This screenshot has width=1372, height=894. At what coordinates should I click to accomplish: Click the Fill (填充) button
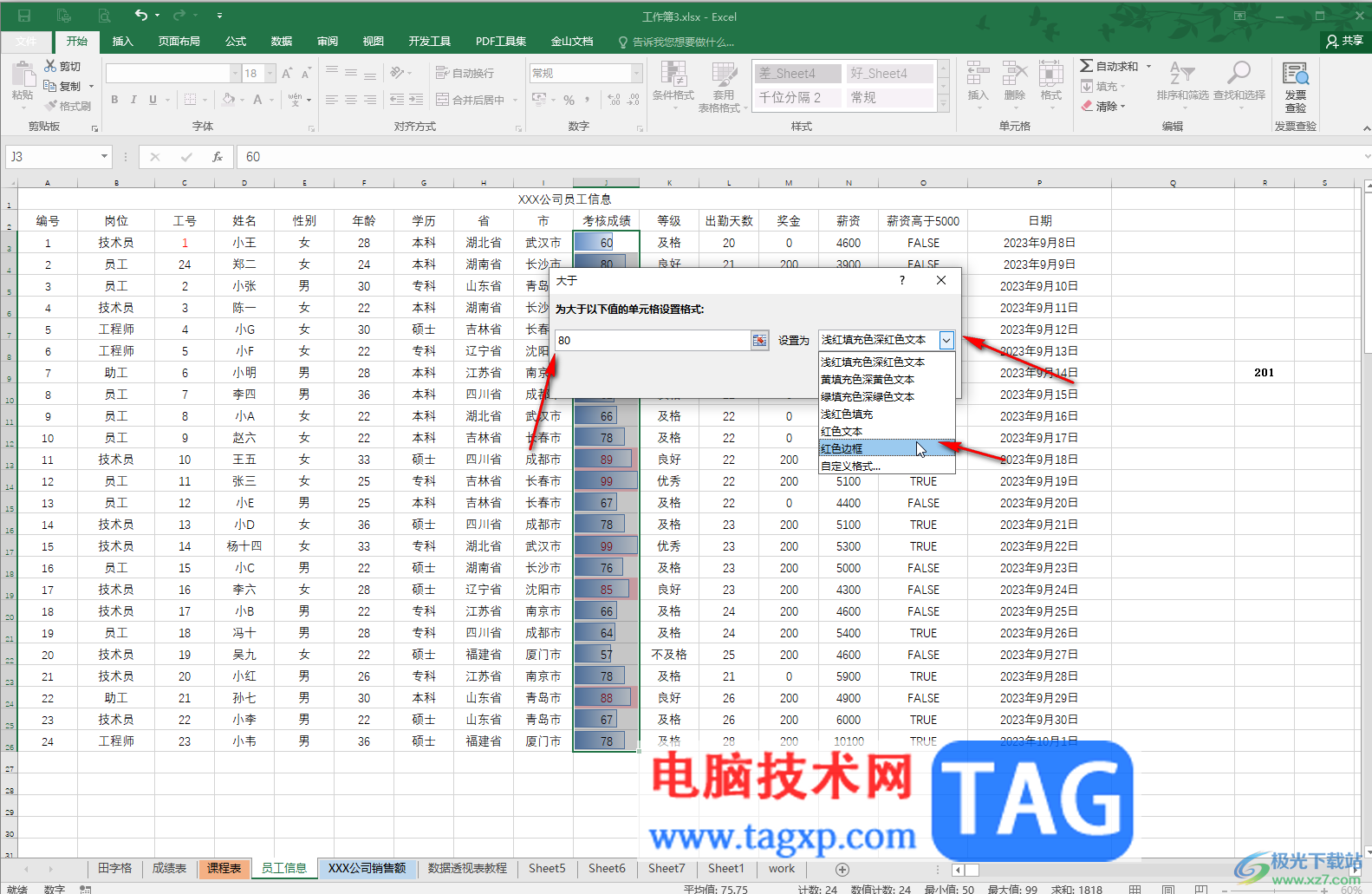1103,87
